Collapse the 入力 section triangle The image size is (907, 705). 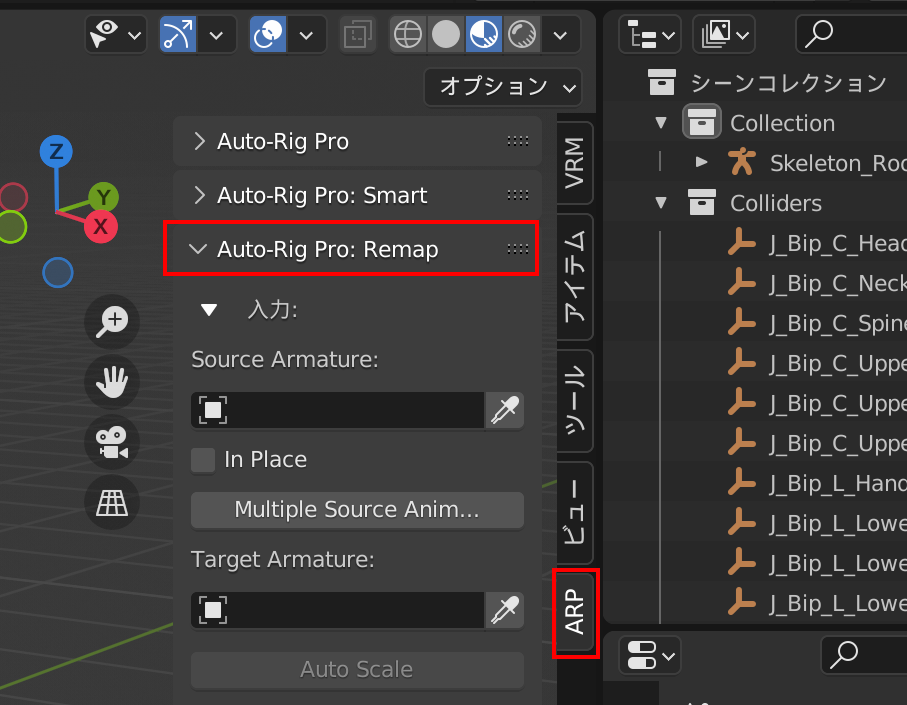[x=209, y=310]
